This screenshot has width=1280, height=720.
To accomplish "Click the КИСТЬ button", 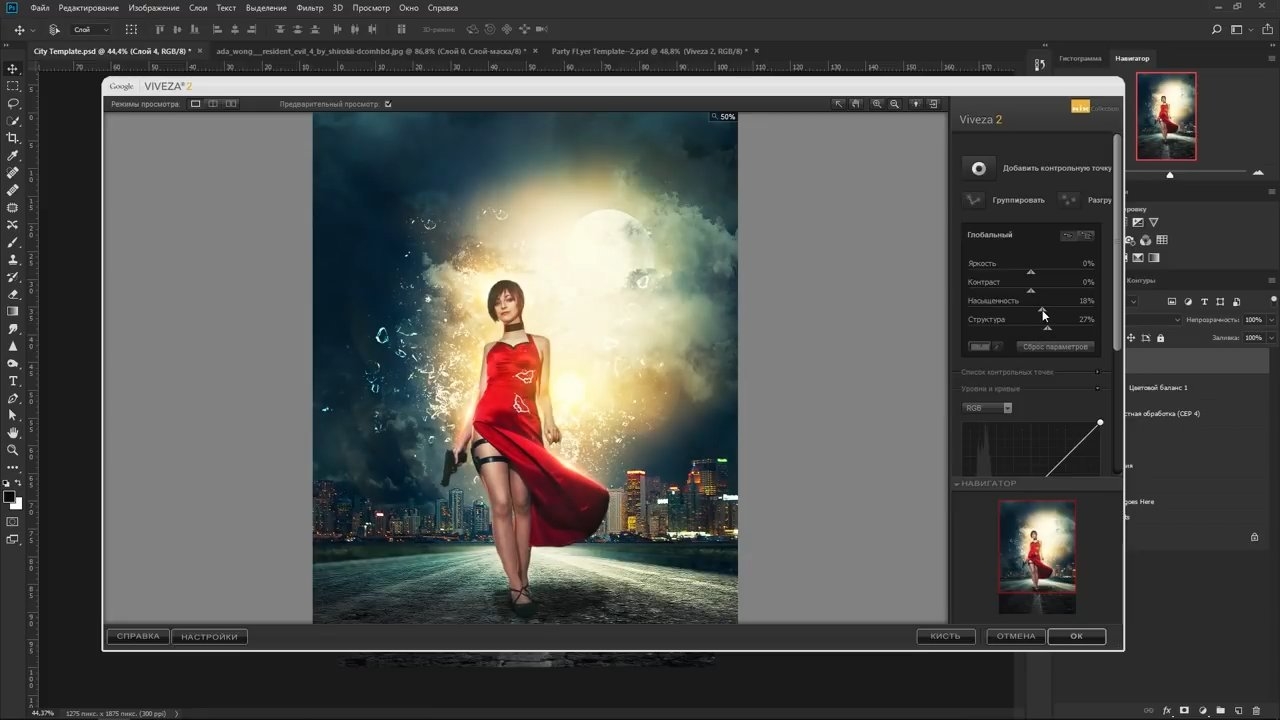I will coord(946,636).
